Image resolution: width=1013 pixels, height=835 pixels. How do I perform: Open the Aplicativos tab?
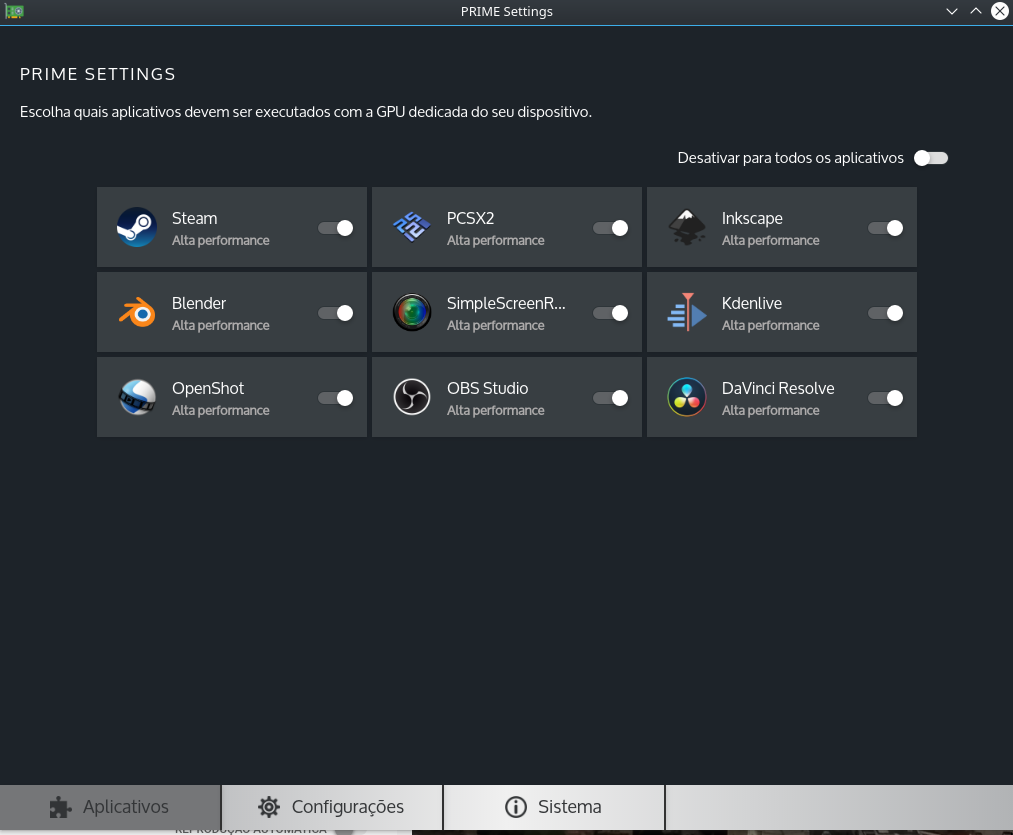pos(110,807)
